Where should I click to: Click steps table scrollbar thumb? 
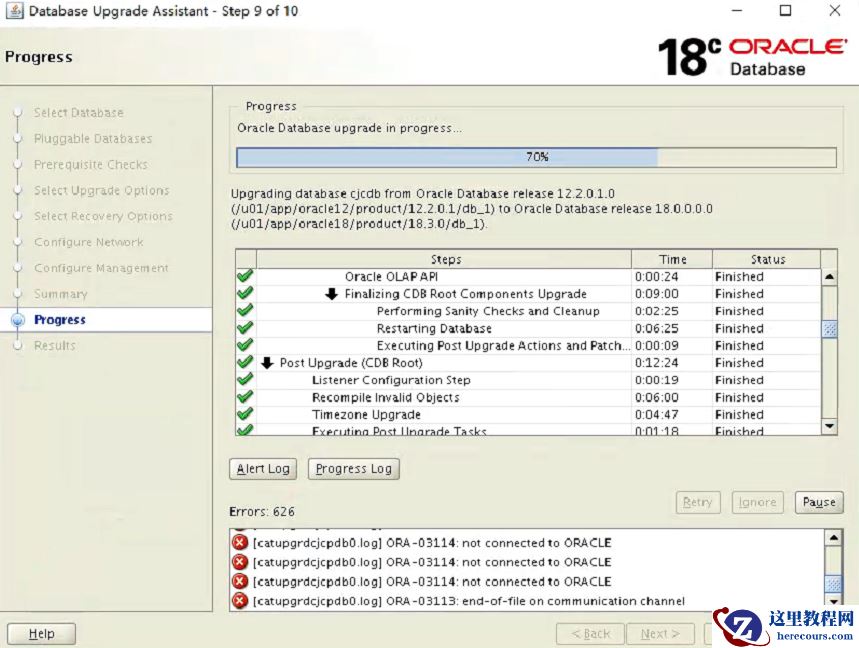(829, 329)
